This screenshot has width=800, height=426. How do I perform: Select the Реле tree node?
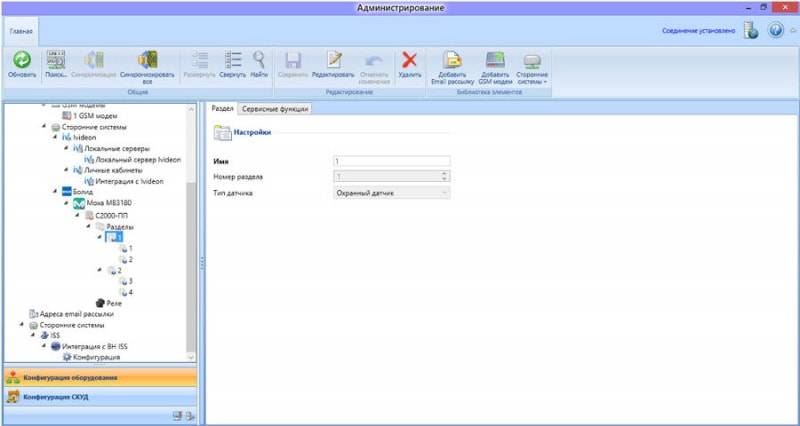click(x=109, y=303)
